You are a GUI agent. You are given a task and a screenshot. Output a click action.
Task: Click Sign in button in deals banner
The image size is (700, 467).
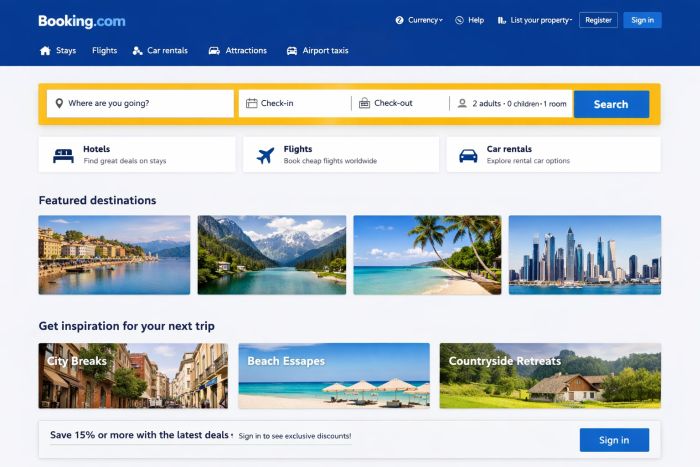click(614, 440)
